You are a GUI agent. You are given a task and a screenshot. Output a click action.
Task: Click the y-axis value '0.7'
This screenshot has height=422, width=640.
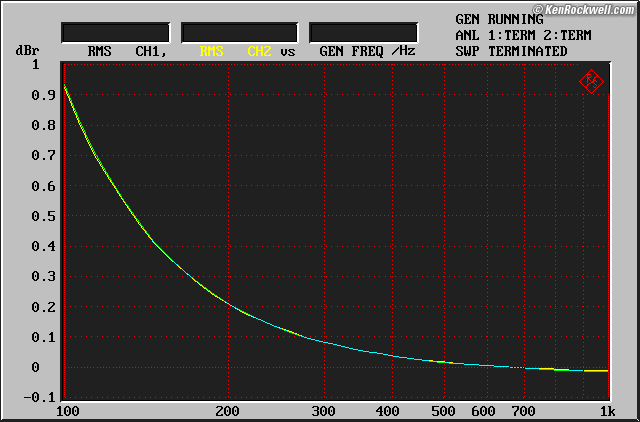click(43, 155)
